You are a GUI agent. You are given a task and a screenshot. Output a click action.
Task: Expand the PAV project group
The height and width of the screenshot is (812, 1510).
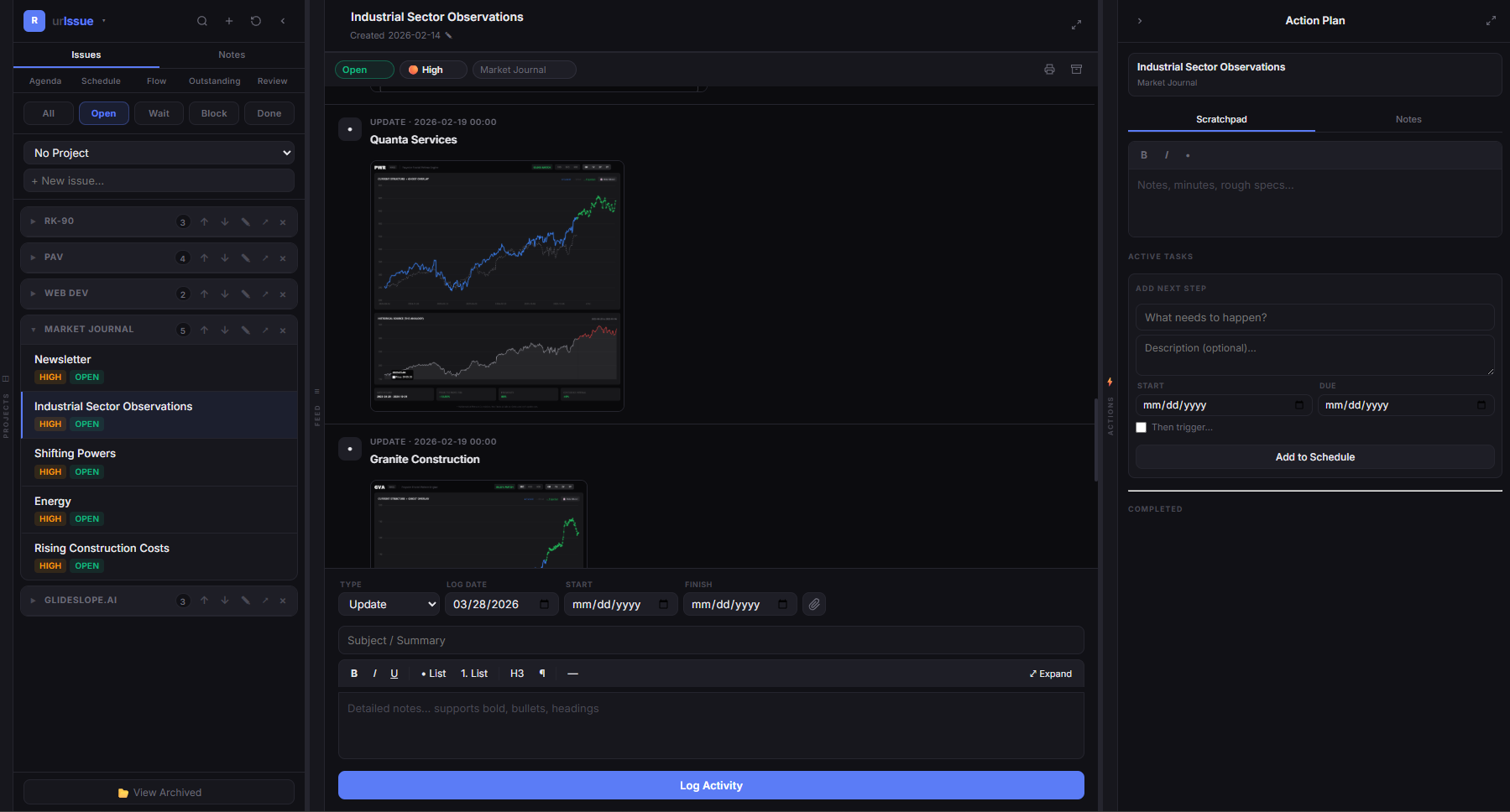tap(33, 258)
